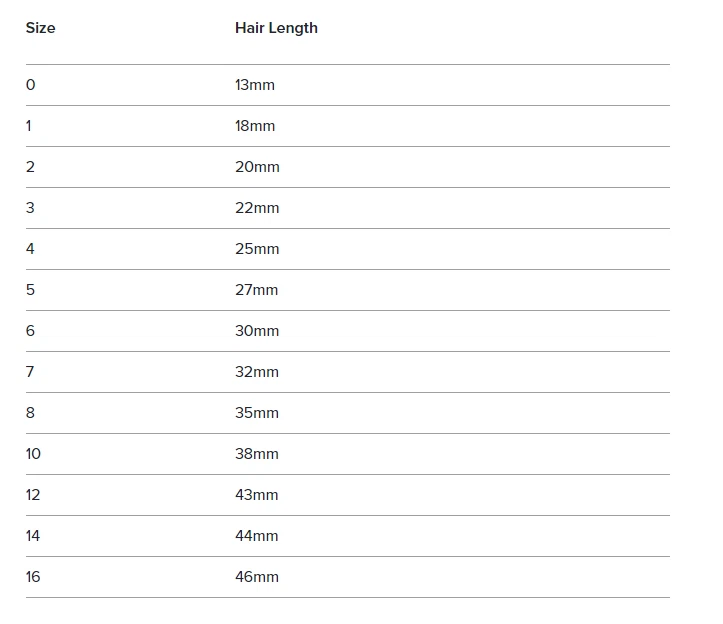Click size 12 in the Size column
The image size is (723, 624).
coord(33,495)
